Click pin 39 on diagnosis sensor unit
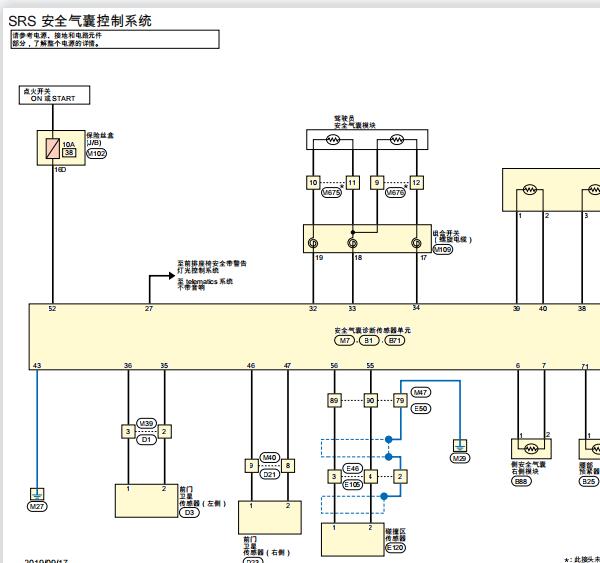600x563 pixels. [517, 308]
